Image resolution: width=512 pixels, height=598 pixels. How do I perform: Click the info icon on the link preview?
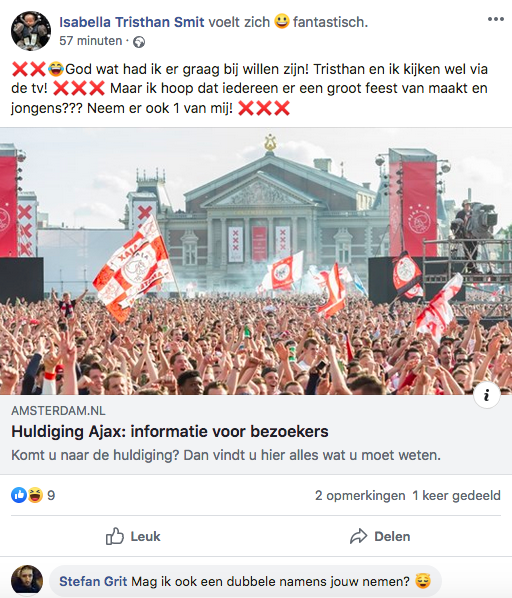click(x=486, y=395)
